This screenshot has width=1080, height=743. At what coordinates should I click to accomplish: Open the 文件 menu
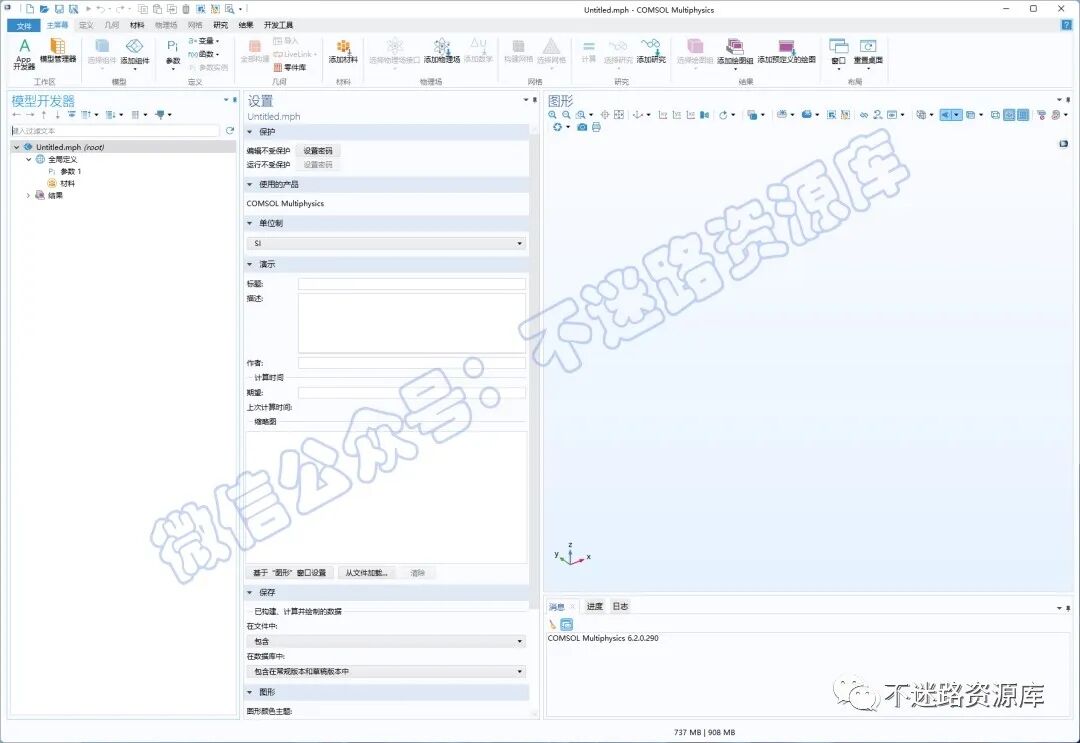coord(24,25)
